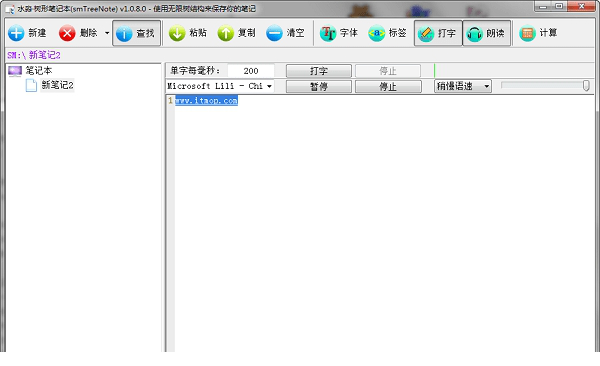Click the 新建 (New) plus icon
Screen dimensions: 600x366
click(16, 33)
